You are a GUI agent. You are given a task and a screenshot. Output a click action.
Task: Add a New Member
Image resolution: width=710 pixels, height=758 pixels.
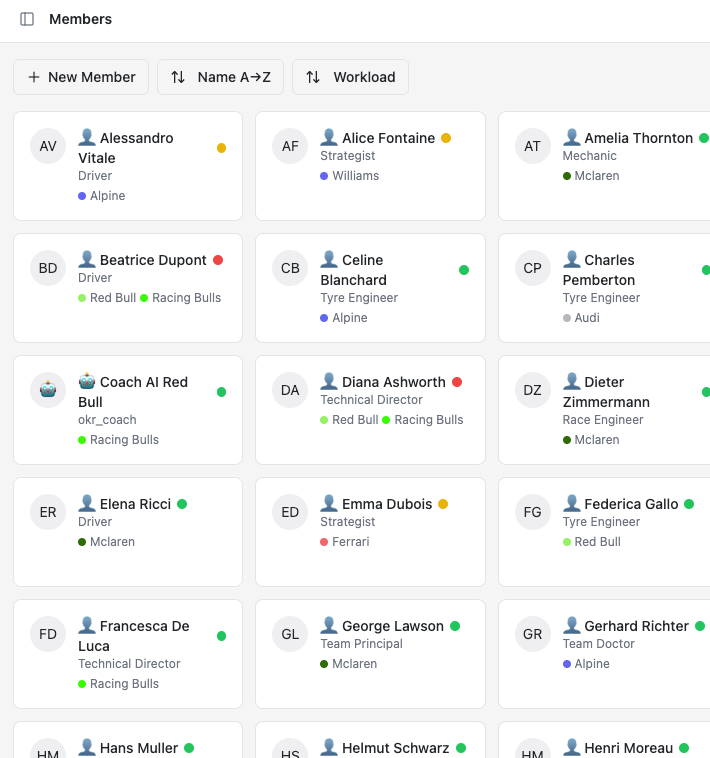81,77
